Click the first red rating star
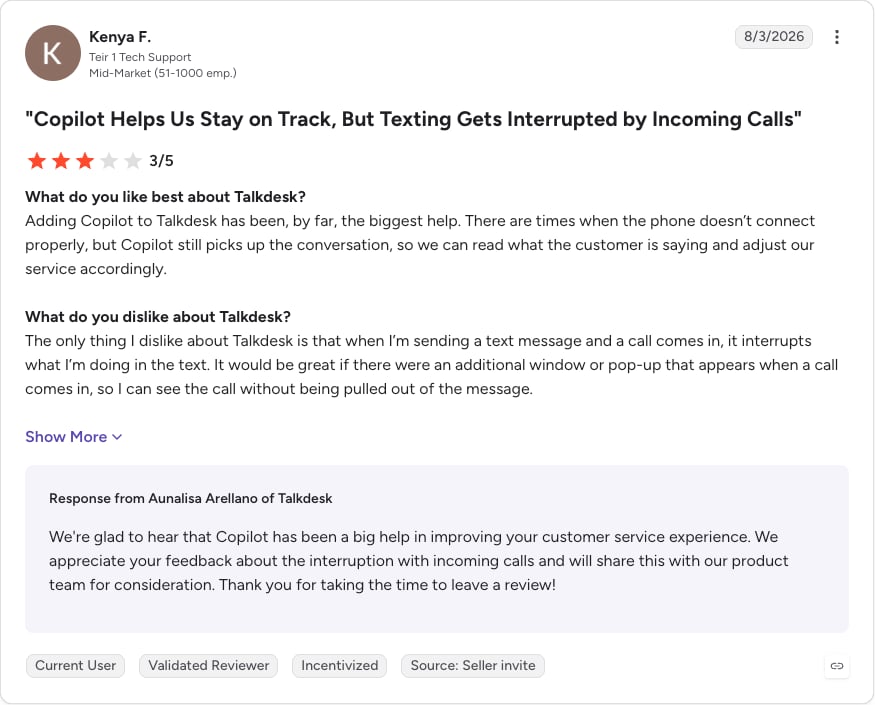This screenshot has width=875, height=705. (37, 161)
